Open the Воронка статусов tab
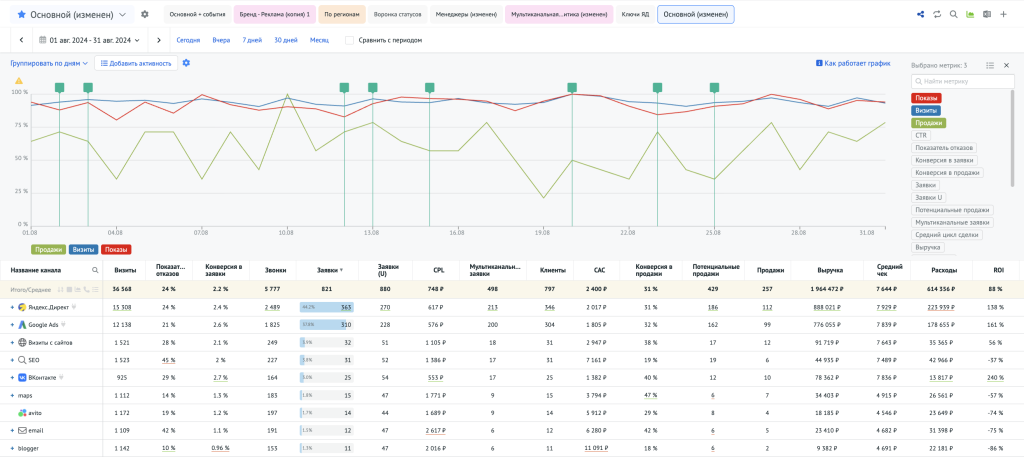 (x=397, y=15)
